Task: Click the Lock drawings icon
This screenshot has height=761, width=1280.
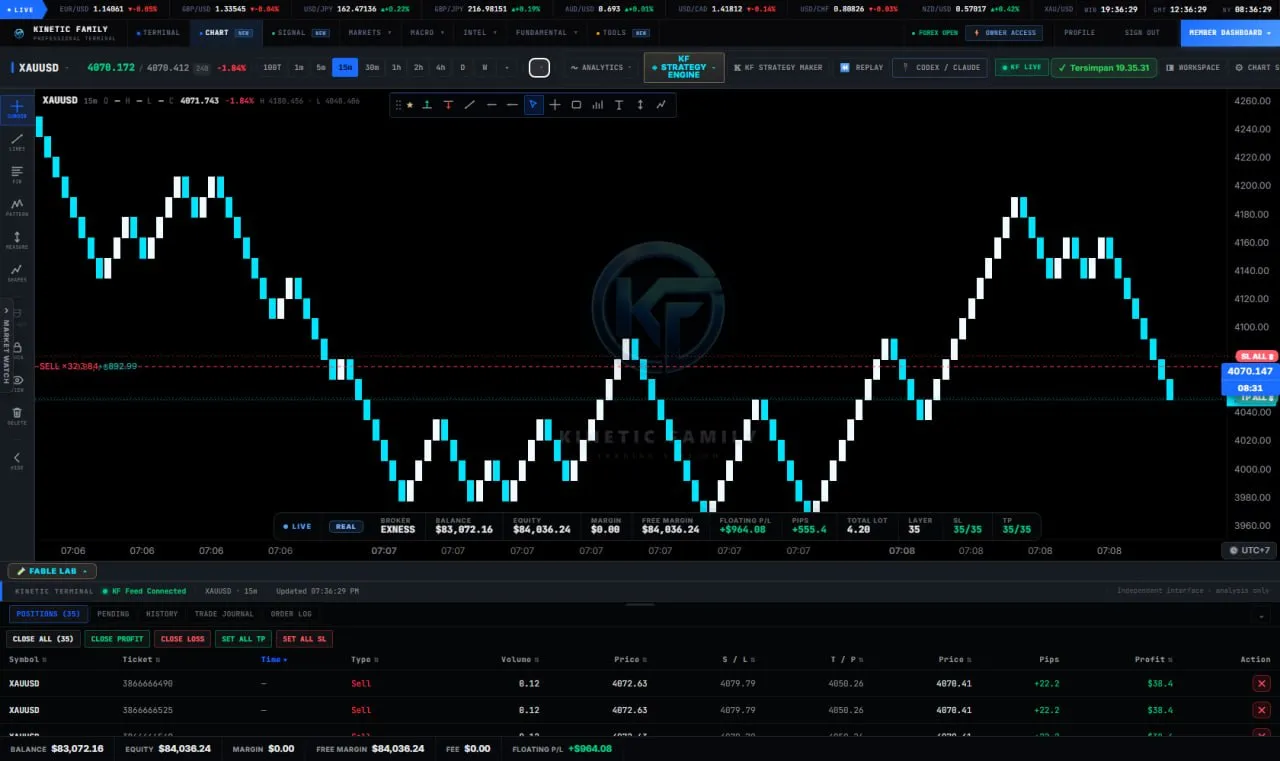Action: (x=17, y=349)
